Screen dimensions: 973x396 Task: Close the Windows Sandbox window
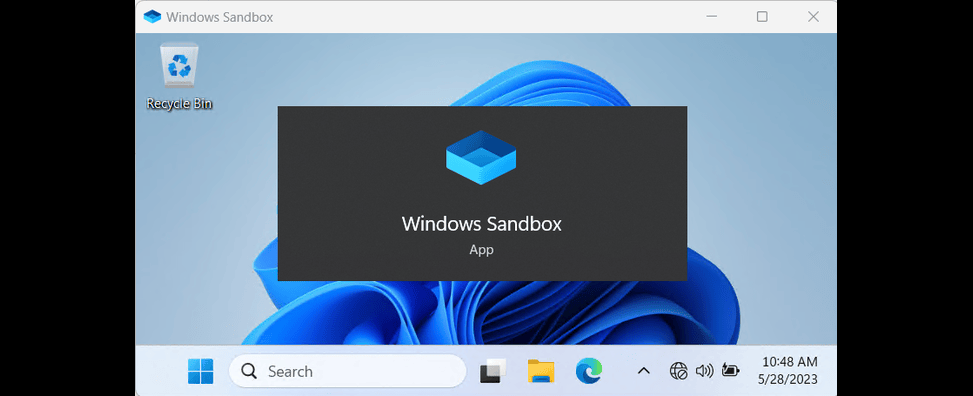coord(813,17)
